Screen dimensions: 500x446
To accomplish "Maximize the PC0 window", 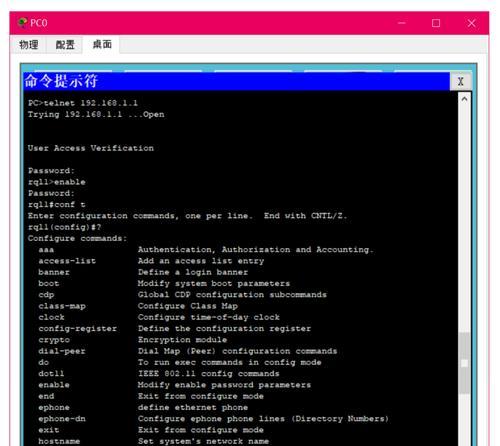I will (436, 23).
